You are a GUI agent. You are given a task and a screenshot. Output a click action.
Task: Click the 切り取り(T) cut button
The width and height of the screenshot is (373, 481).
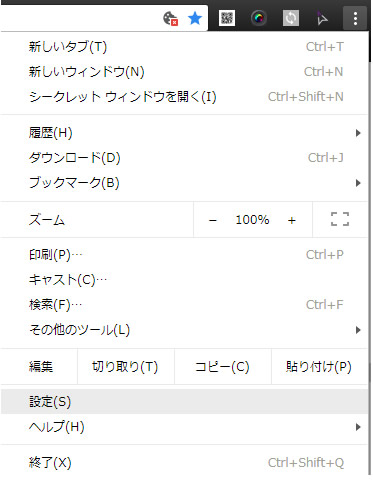point(125,367)
